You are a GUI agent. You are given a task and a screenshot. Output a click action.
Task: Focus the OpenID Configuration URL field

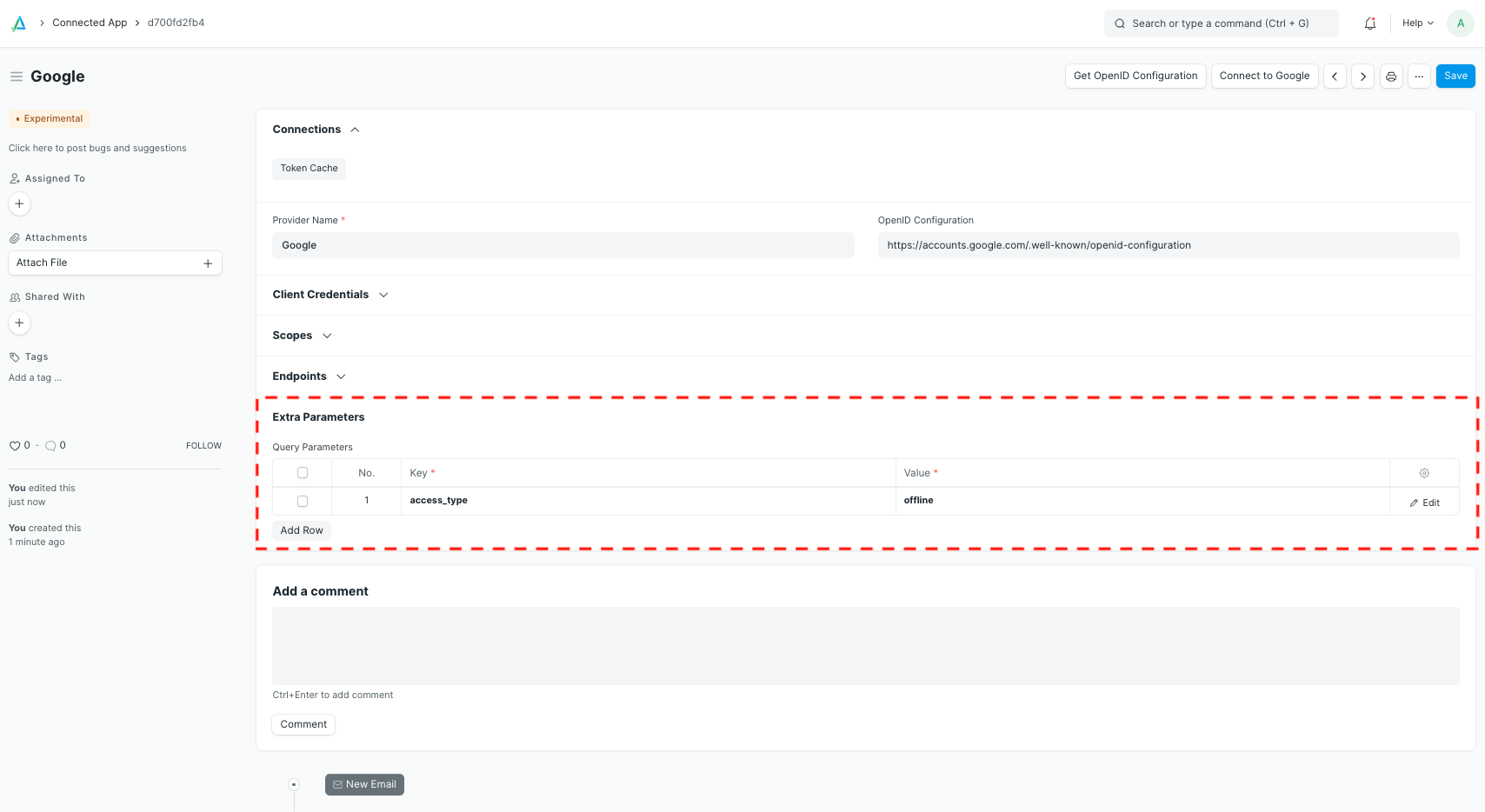click(1169, 245)
